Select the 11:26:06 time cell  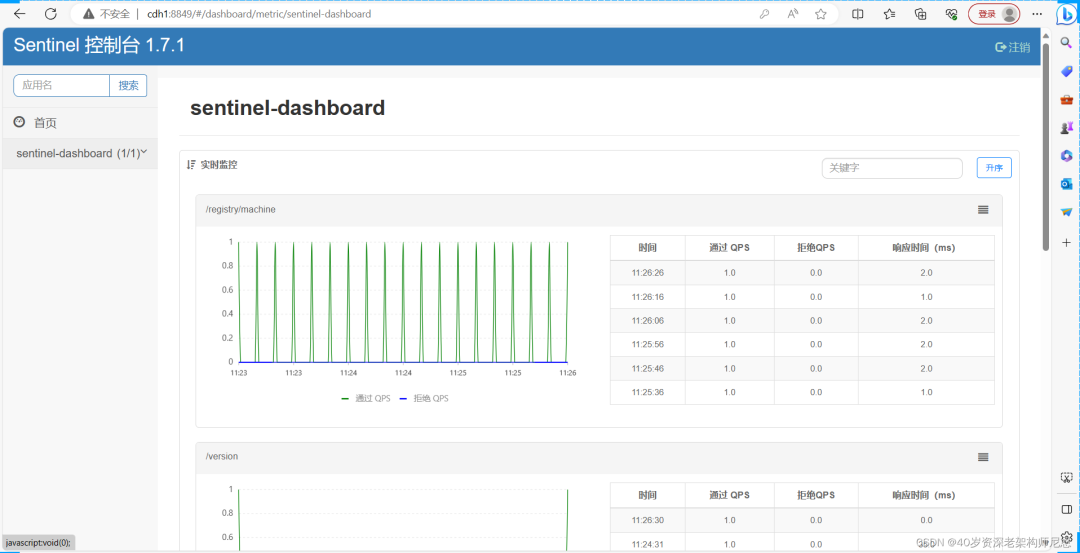click(x=647, y=321)
